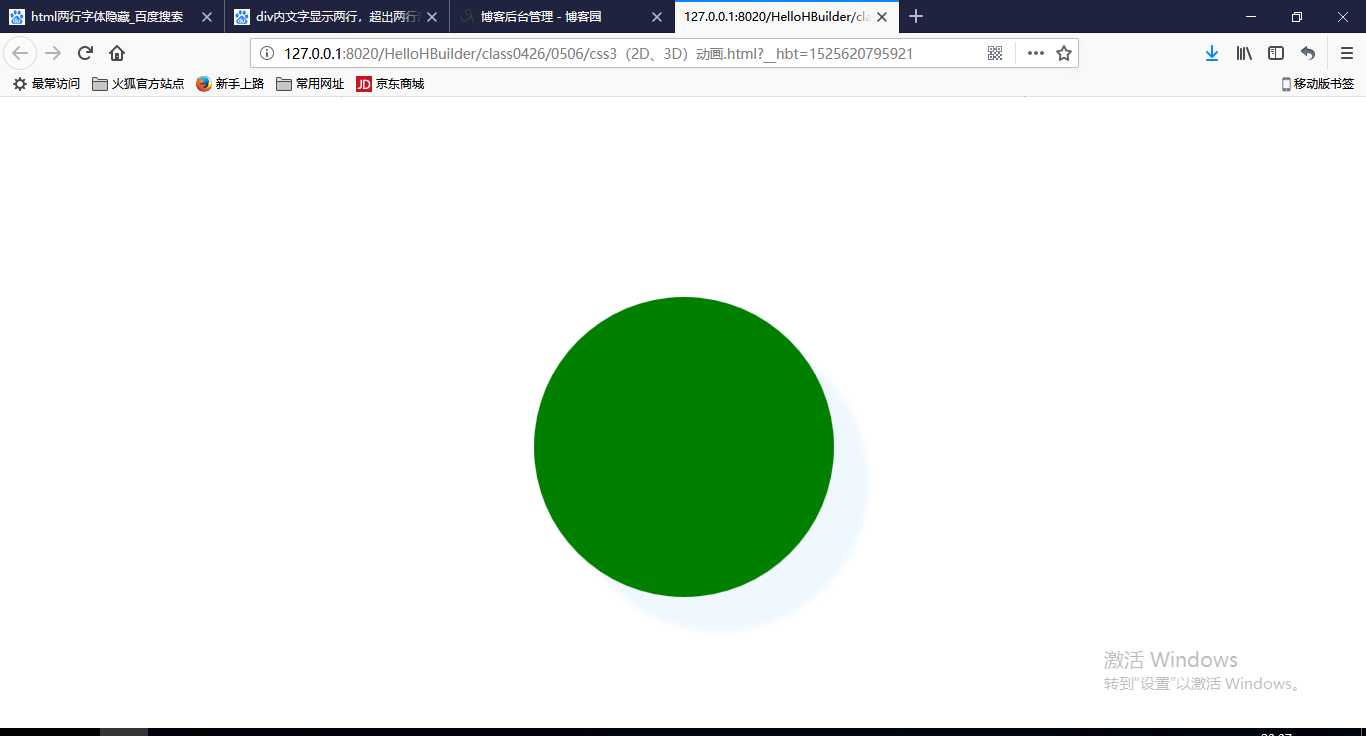Click the green circle on the page
This screenshot has width=1366, height=736.
(684, 447)
